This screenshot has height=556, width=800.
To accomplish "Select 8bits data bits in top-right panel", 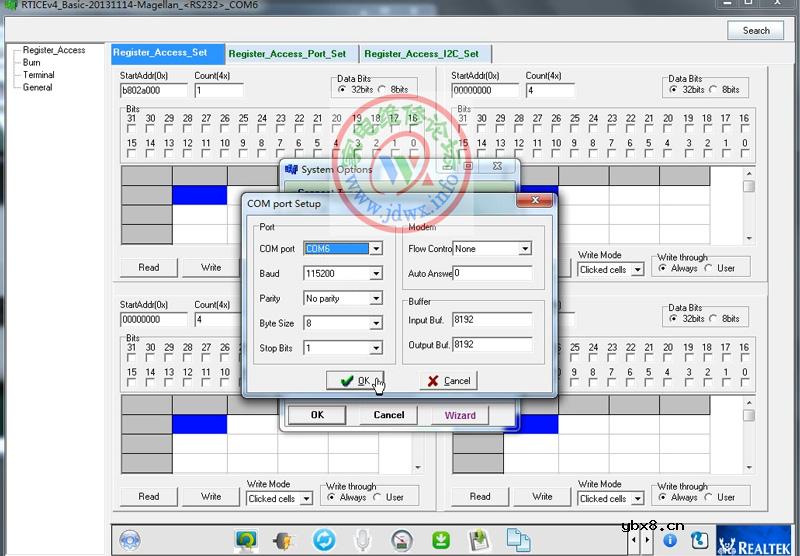I will (x=717, y=90).
